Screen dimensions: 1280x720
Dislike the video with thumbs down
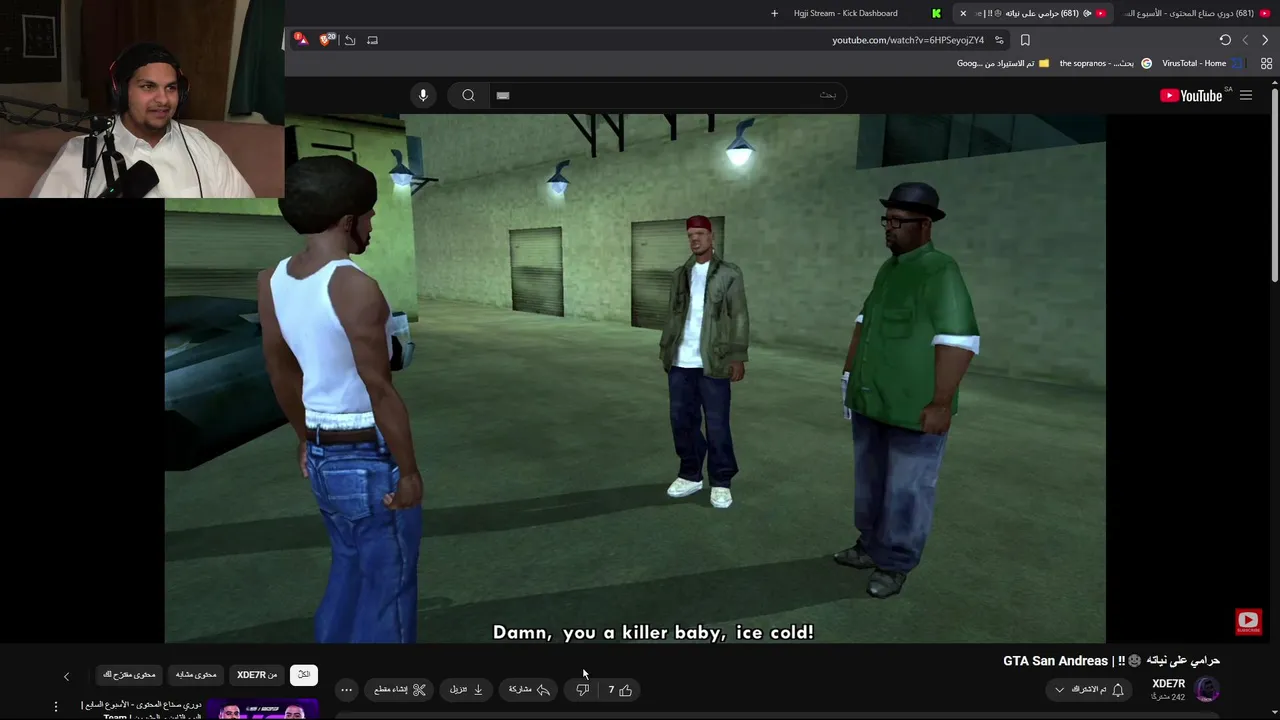coord(583,690)
